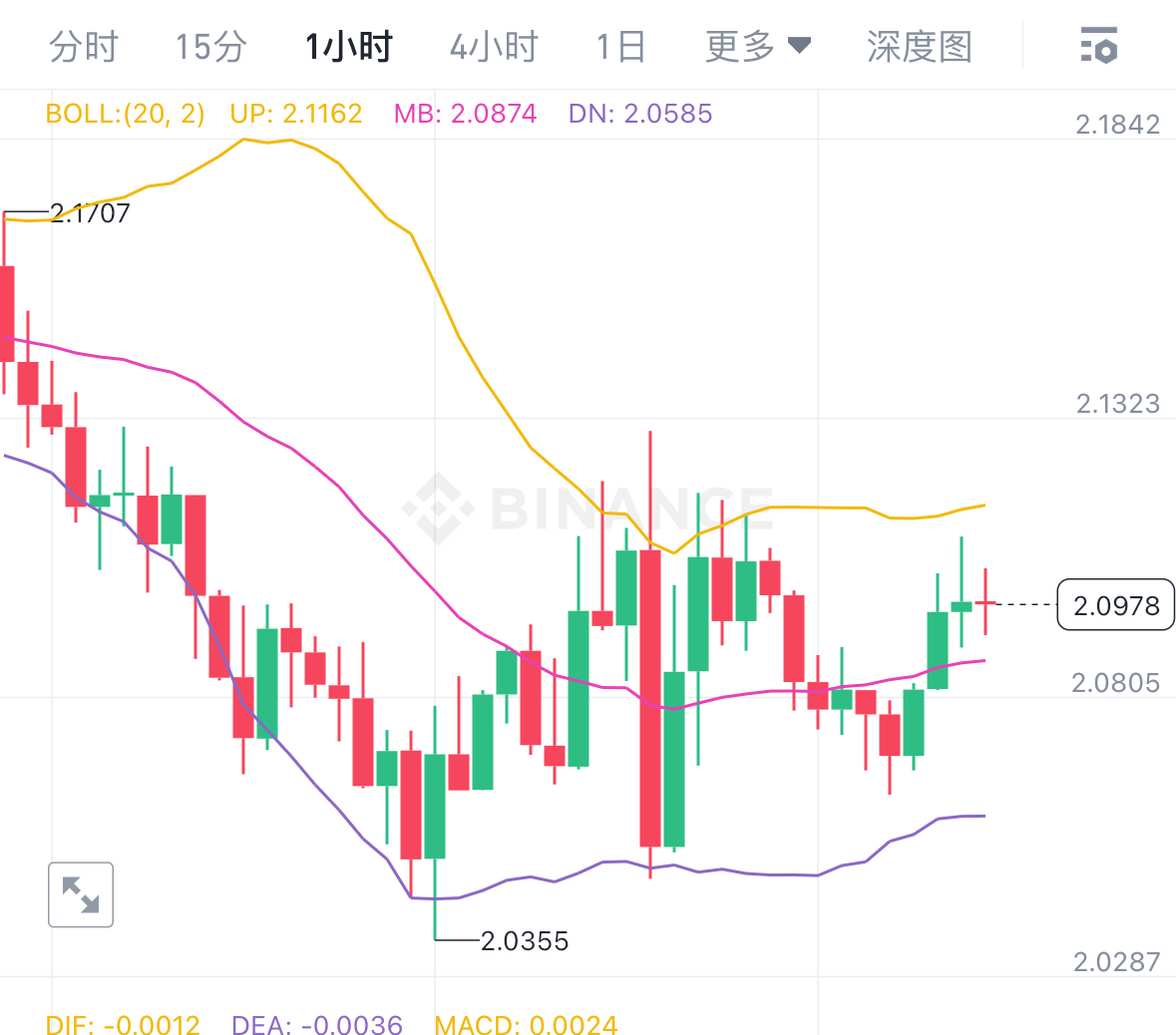Select the 1小时 timeframe
Screen dimensions: 1176x1035
tap(347, 46)
